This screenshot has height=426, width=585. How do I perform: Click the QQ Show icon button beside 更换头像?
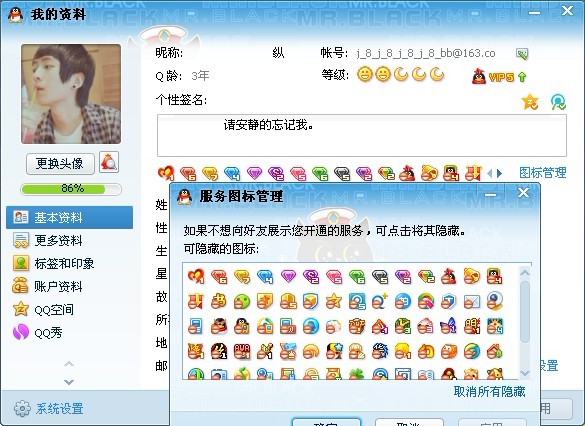109,163
